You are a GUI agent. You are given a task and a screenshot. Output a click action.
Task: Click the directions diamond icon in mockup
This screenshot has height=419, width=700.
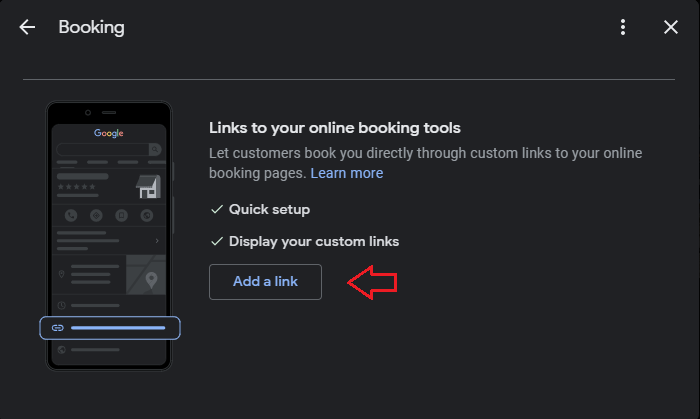point(96,216)
